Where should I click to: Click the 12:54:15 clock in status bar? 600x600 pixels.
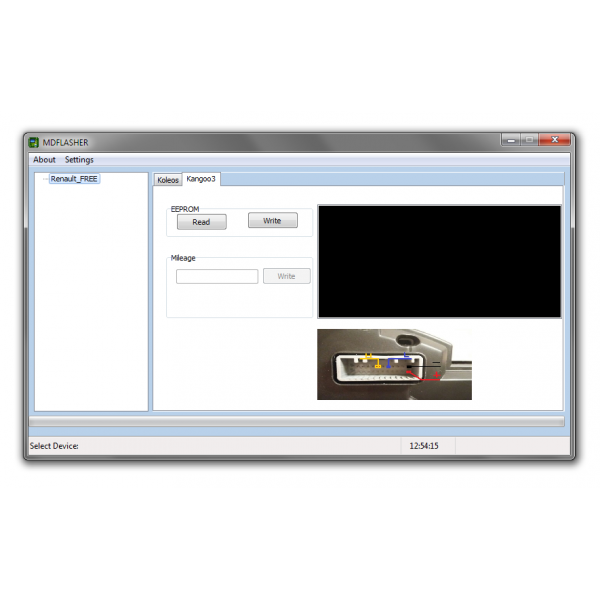coord(424,446)
